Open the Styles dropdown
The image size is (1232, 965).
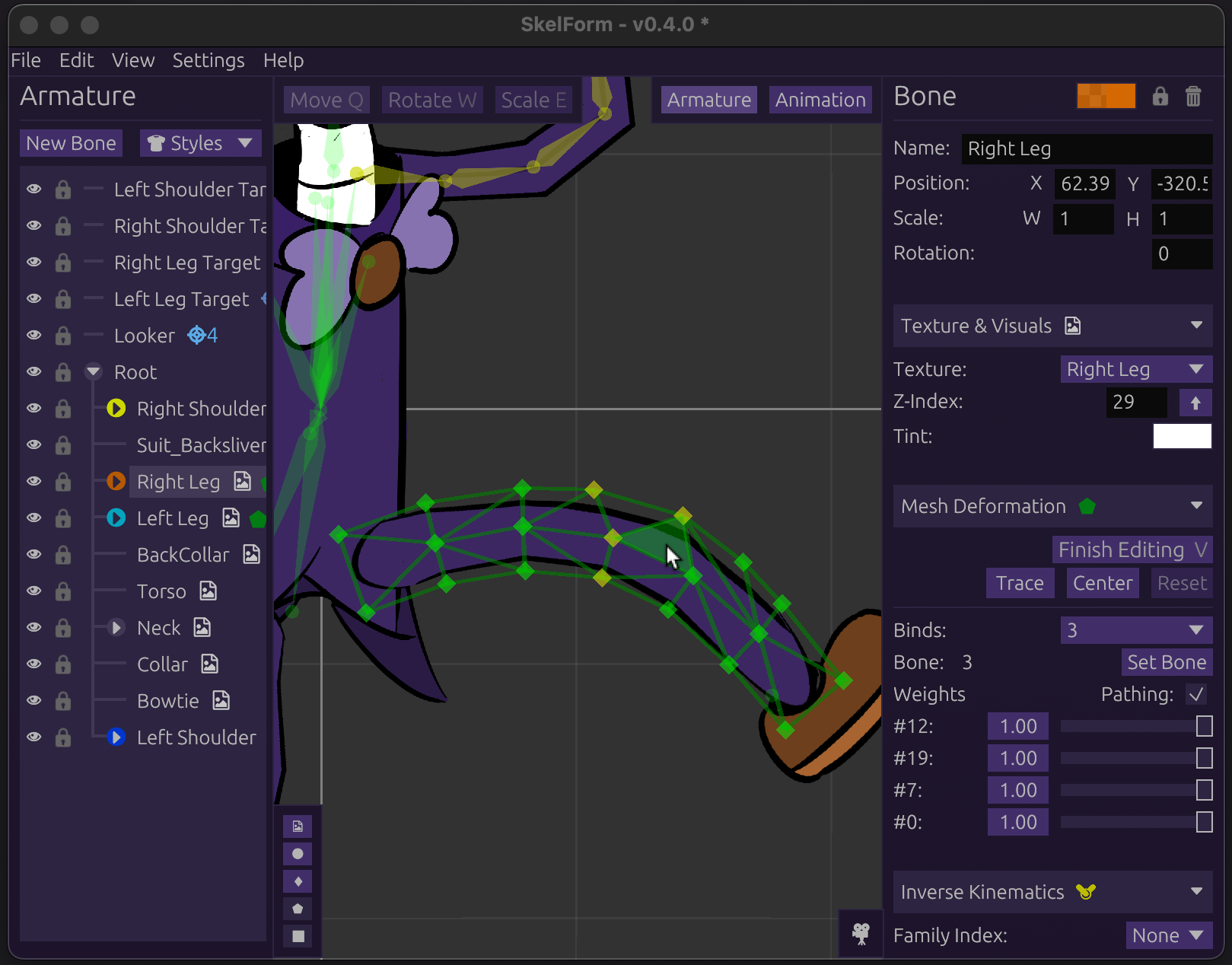point(200,143)
